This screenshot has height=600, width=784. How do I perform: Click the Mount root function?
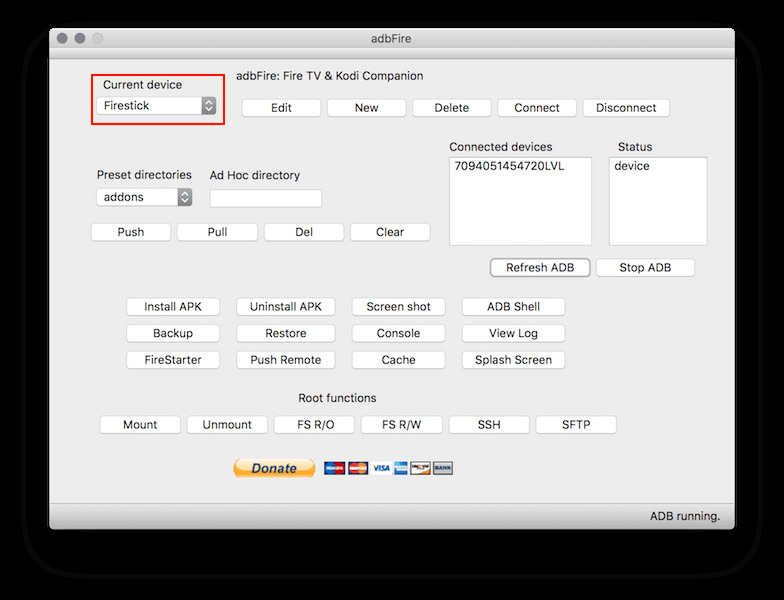(x=140, y=424)
